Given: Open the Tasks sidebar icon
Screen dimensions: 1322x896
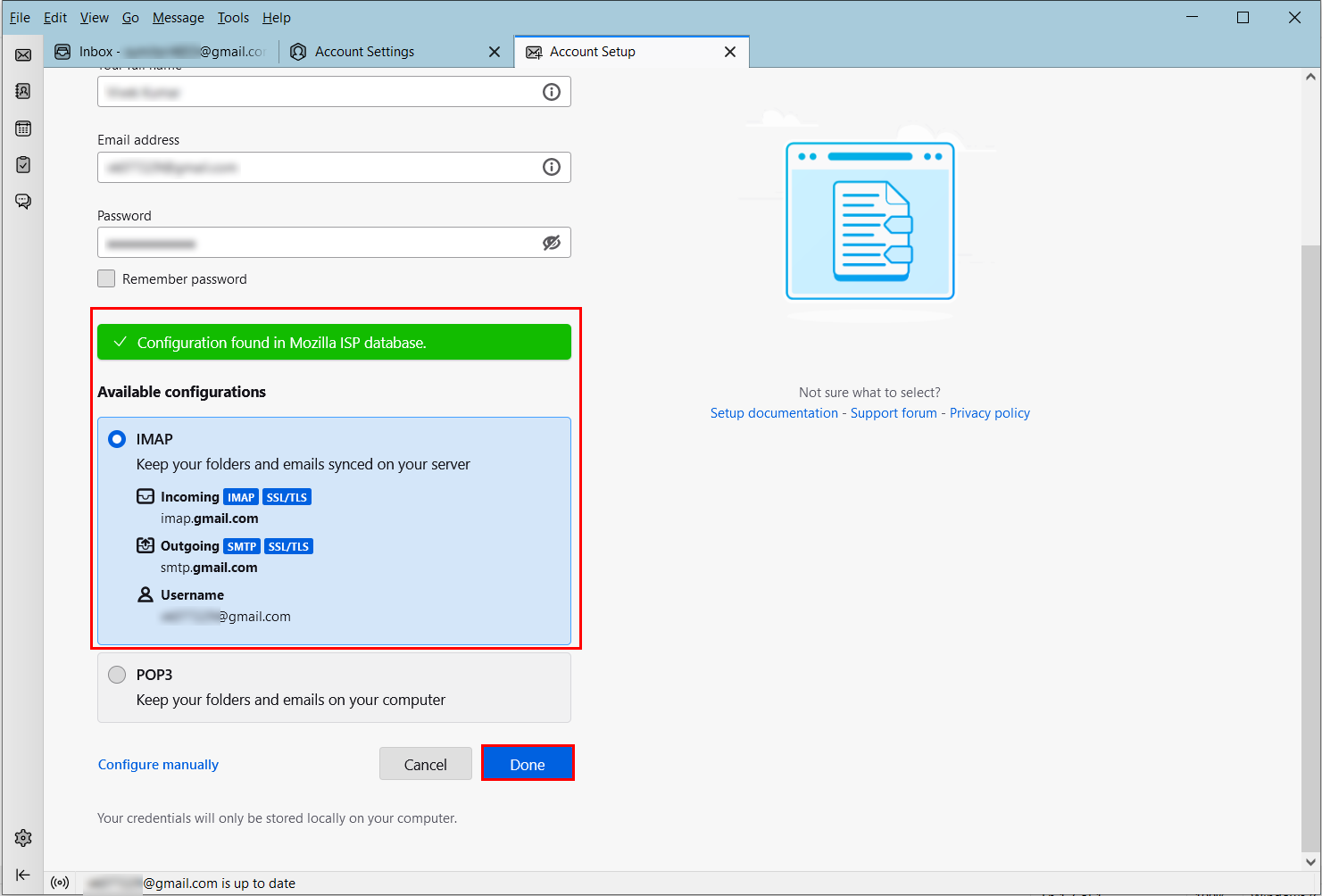Looking at the screenshot, I should coord(23,165).
